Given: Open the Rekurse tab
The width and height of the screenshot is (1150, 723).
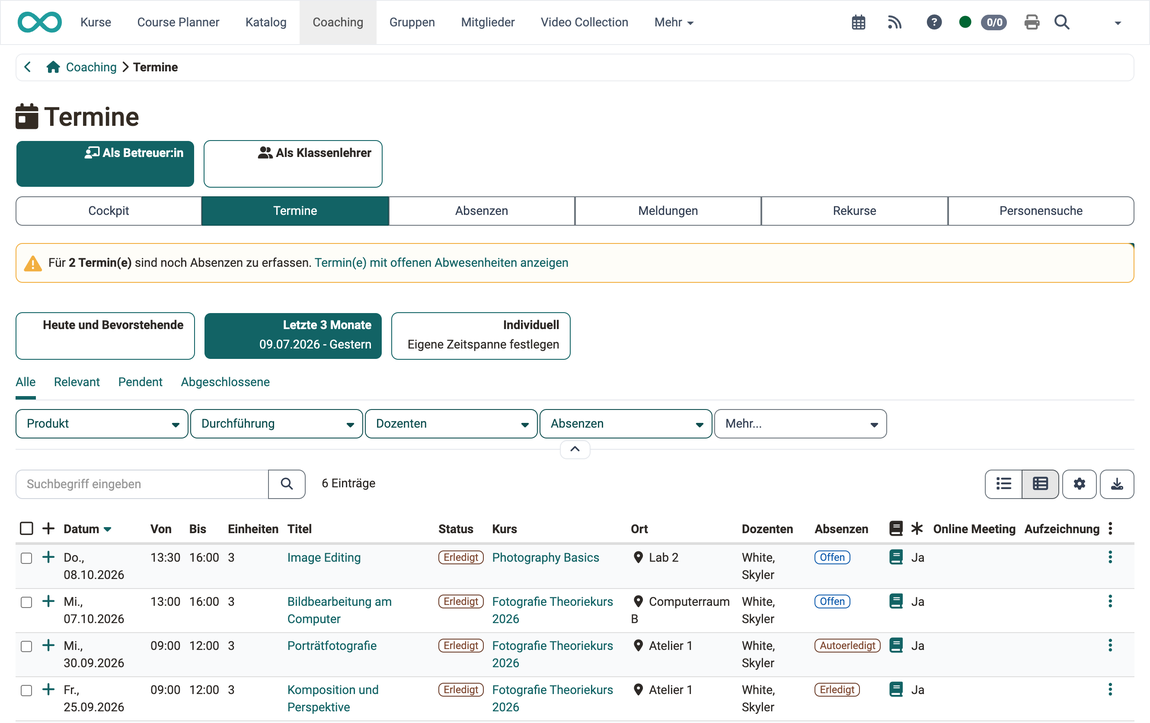Looking at the screenshot, I should pos(854,211).
